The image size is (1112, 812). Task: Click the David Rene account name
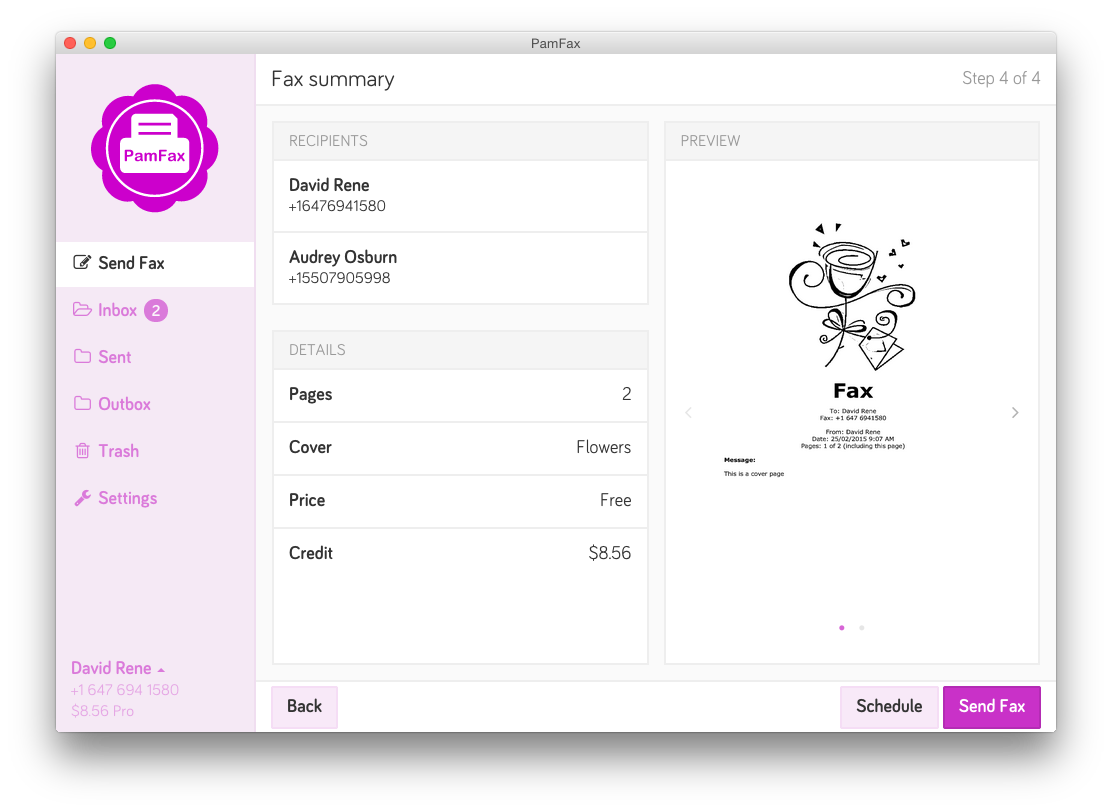click(x=111, y=668)
